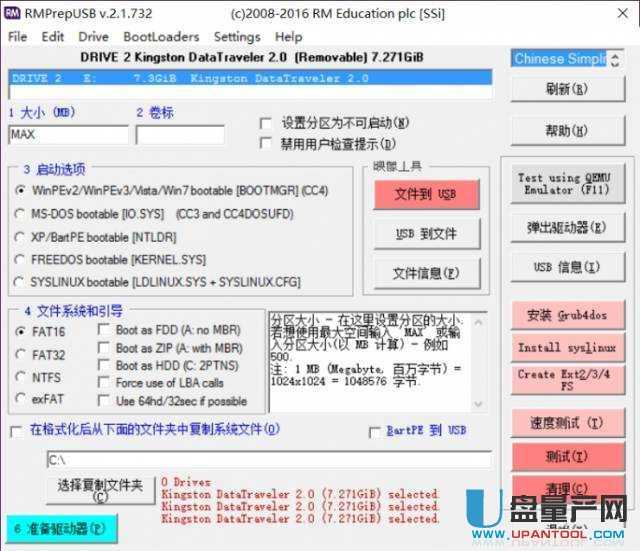Check Boot as HDD (C: 2PTNS)
The image size is (640, 551).
(105, 365)
